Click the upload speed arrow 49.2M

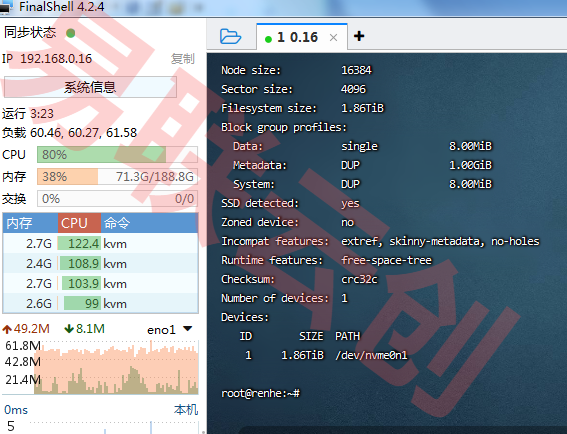26,329
